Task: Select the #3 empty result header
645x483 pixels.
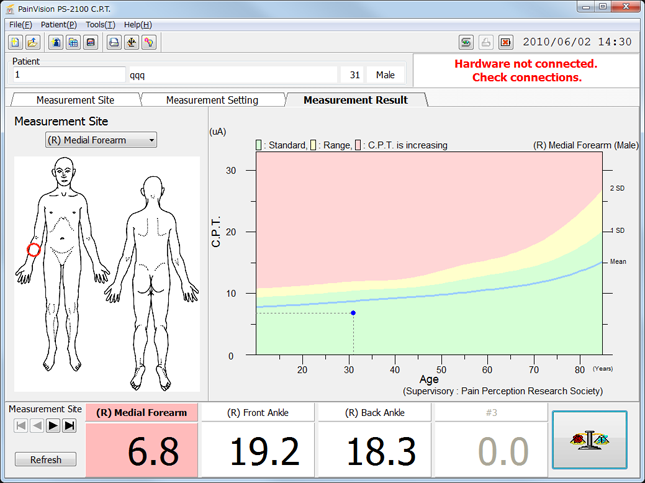Action: click(491, 413)
